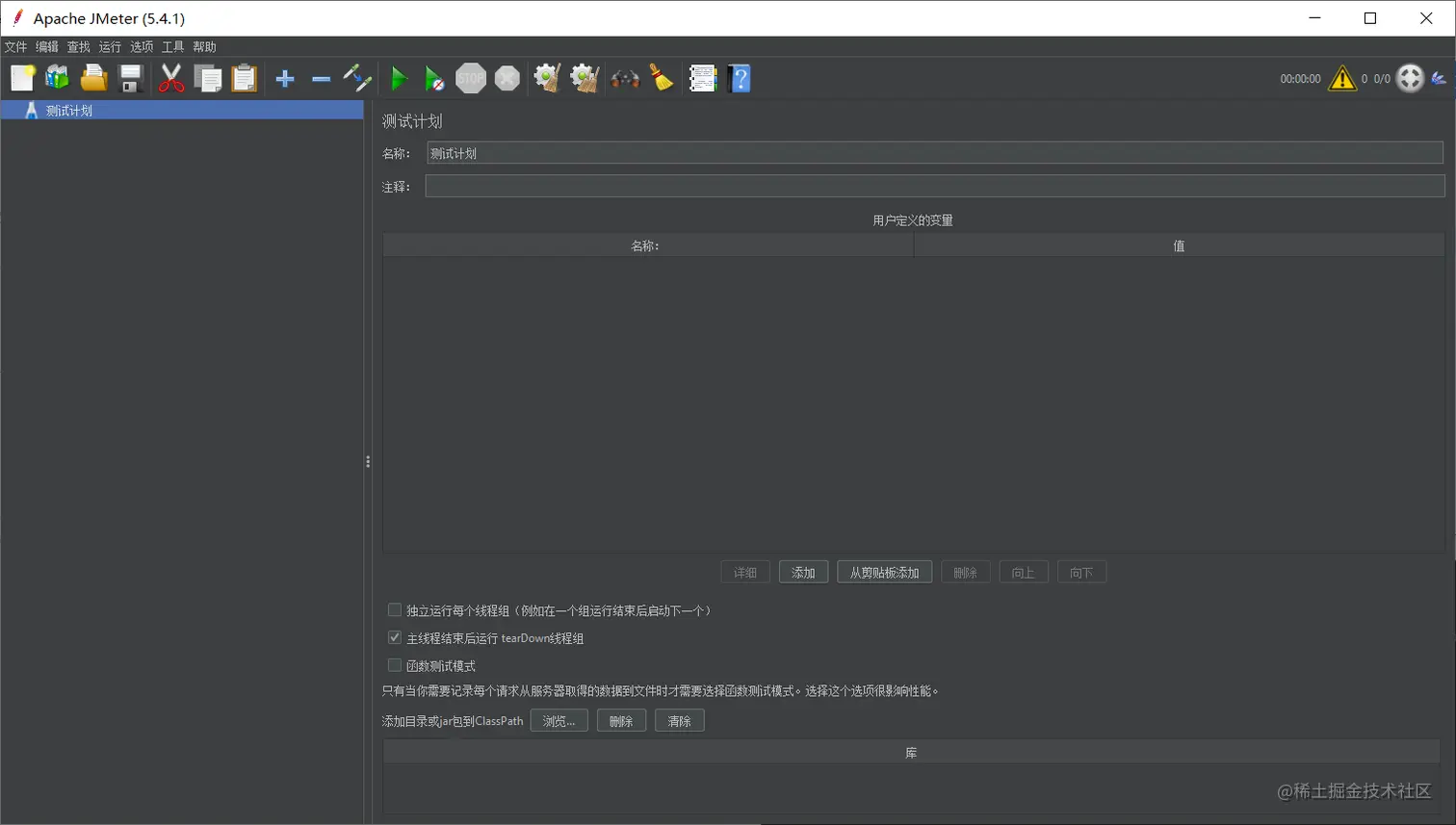Click the 清除 ClassPath button
The width and height of the screenshot is (1456, 825).
tap(680, 721)
